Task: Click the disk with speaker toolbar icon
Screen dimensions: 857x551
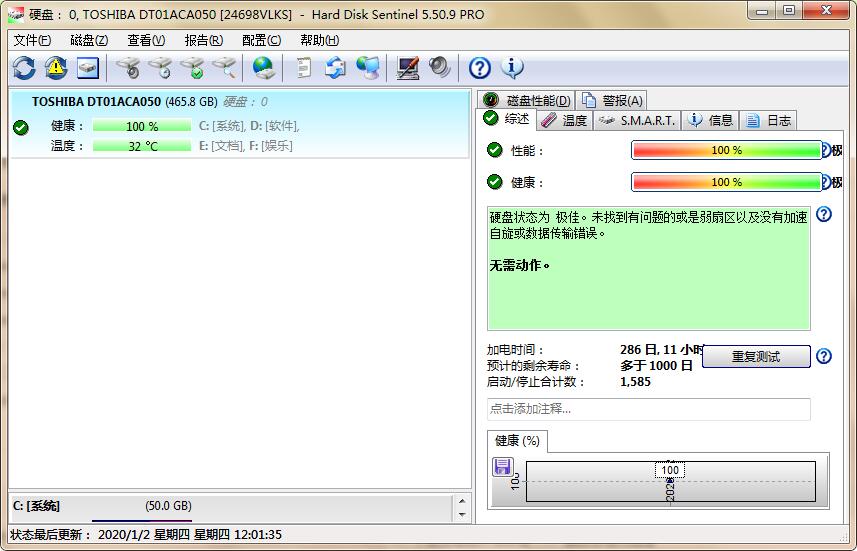Action: coord(128,68)
